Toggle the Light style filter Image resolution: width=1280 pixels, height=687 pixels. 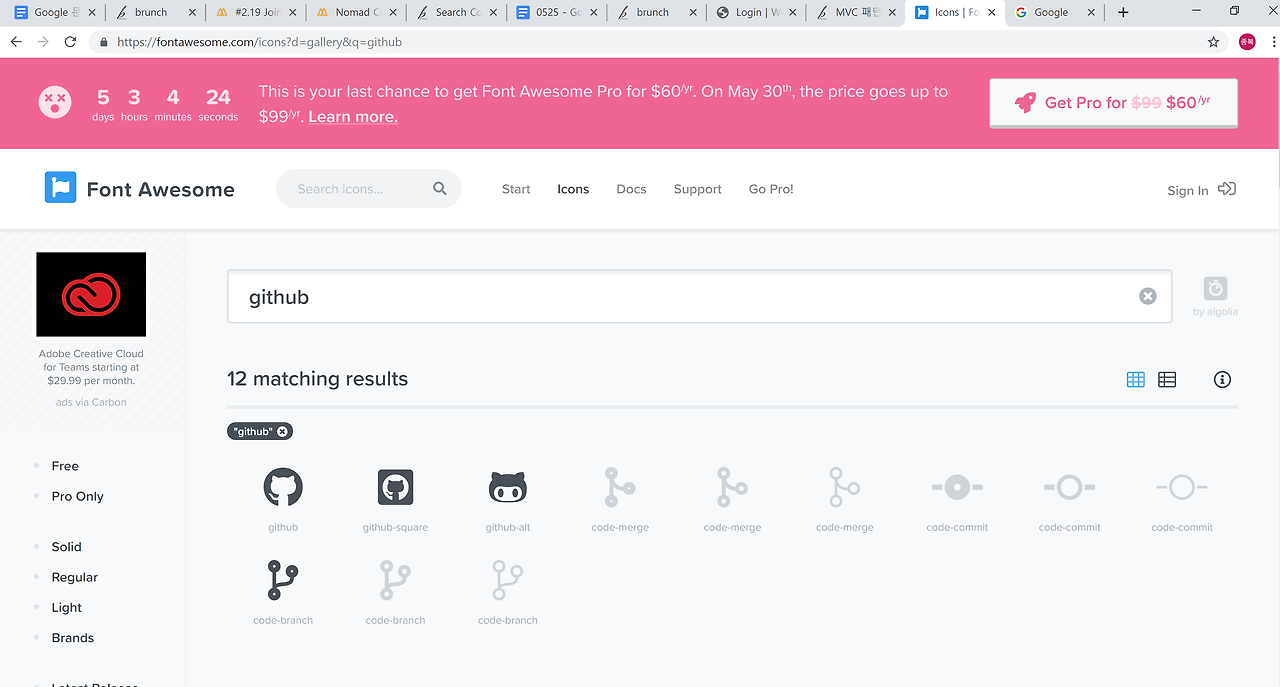click(x=66, y=607)
